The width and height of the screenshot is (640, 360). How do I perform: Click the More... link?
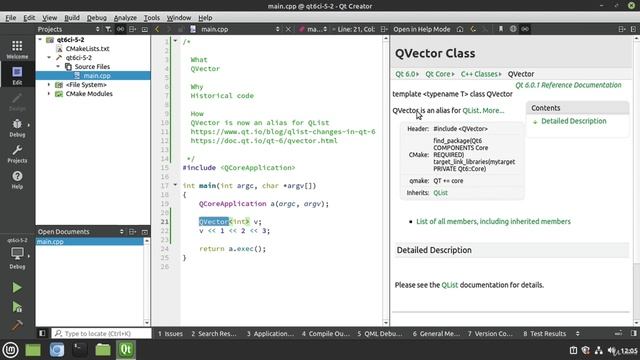tap(493, 110)
